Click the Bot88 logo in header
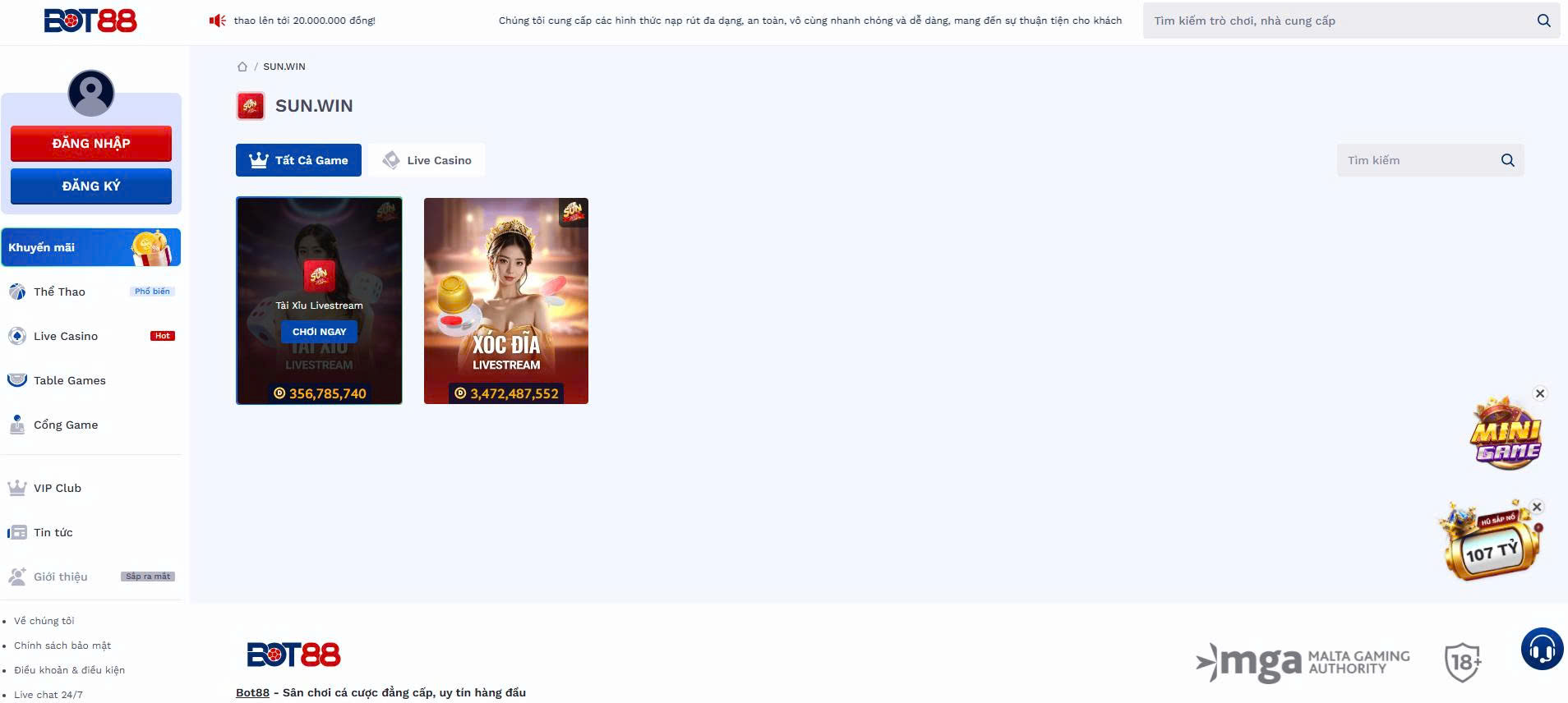 (x=90, y=21)
